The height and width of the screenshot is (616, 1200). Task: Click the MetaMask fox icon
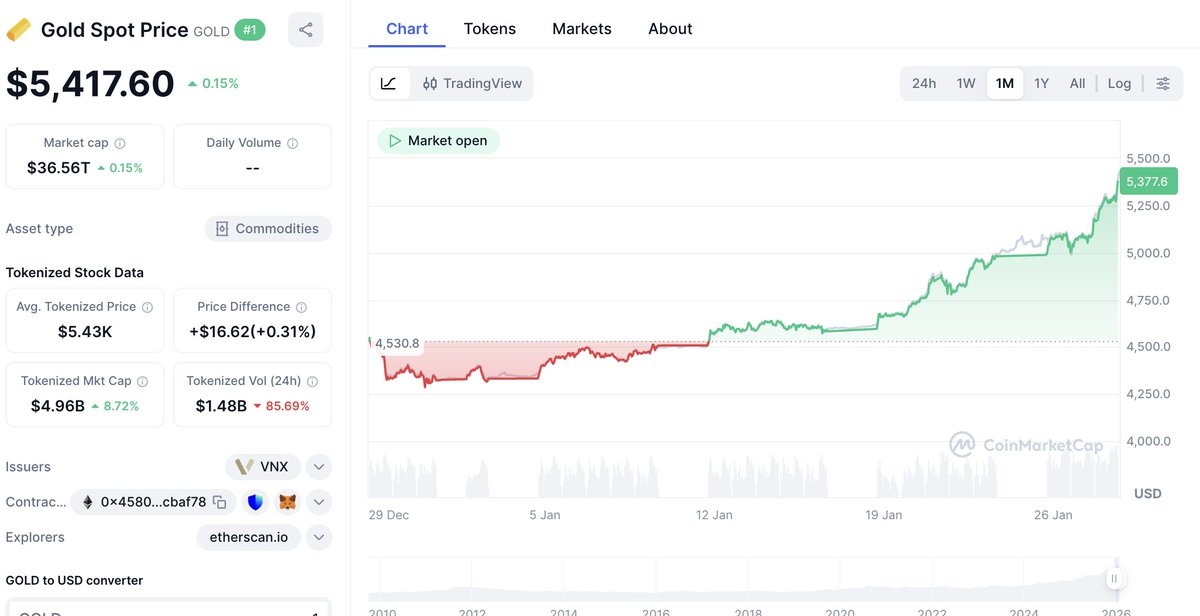287,502
